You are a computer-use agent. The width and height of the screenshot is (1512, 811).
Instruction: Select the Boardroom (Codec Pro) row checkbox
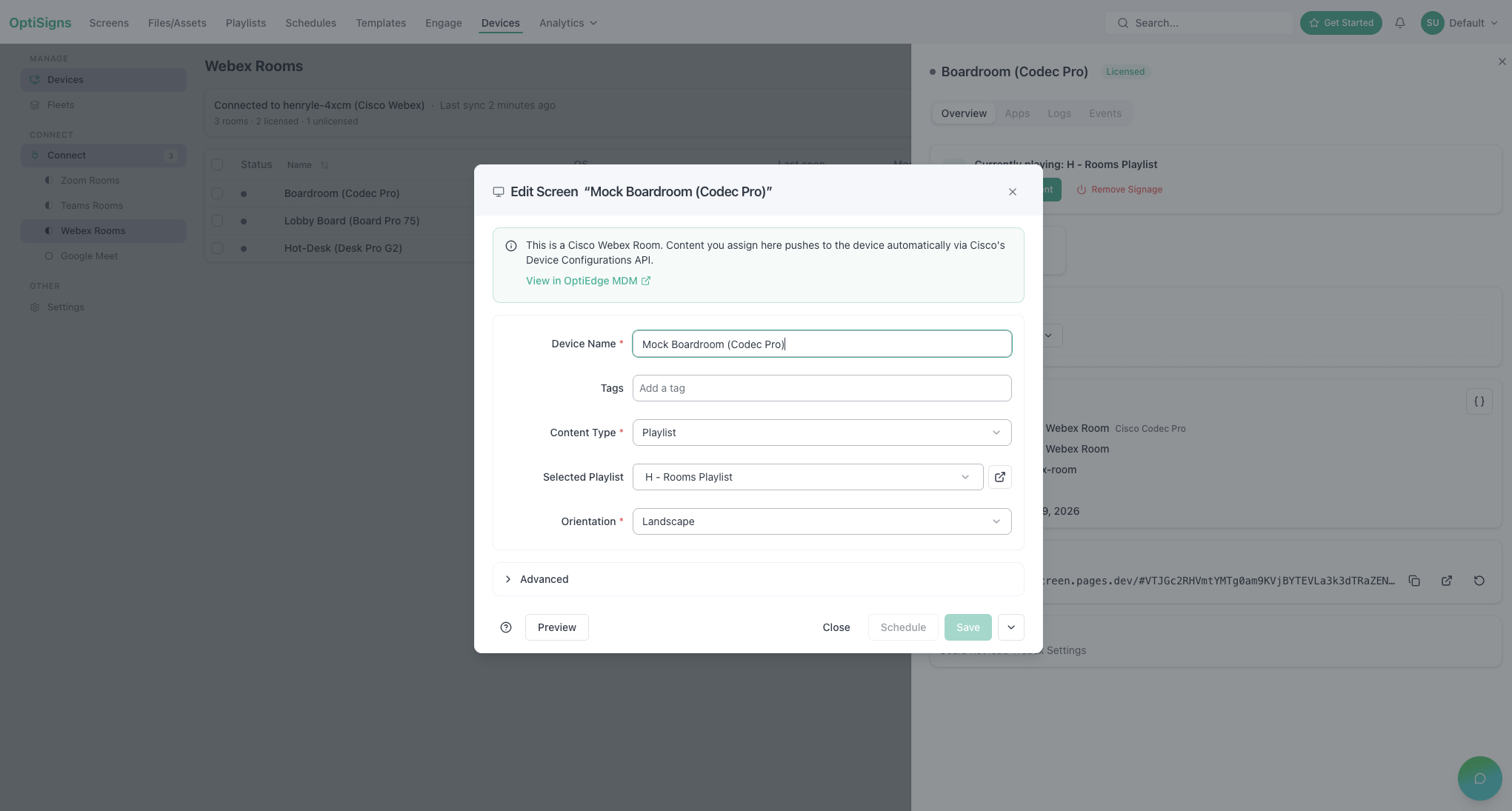point(217,193)
